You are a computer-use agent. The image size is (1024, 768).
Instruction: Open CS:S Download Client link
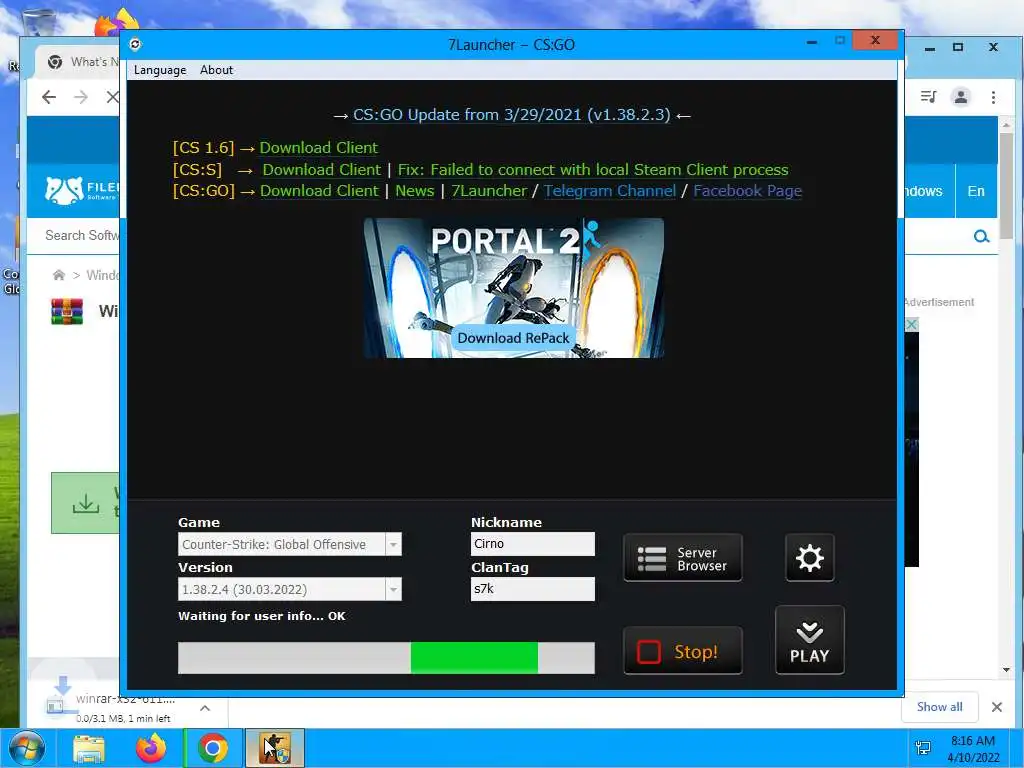click(321, 170)
